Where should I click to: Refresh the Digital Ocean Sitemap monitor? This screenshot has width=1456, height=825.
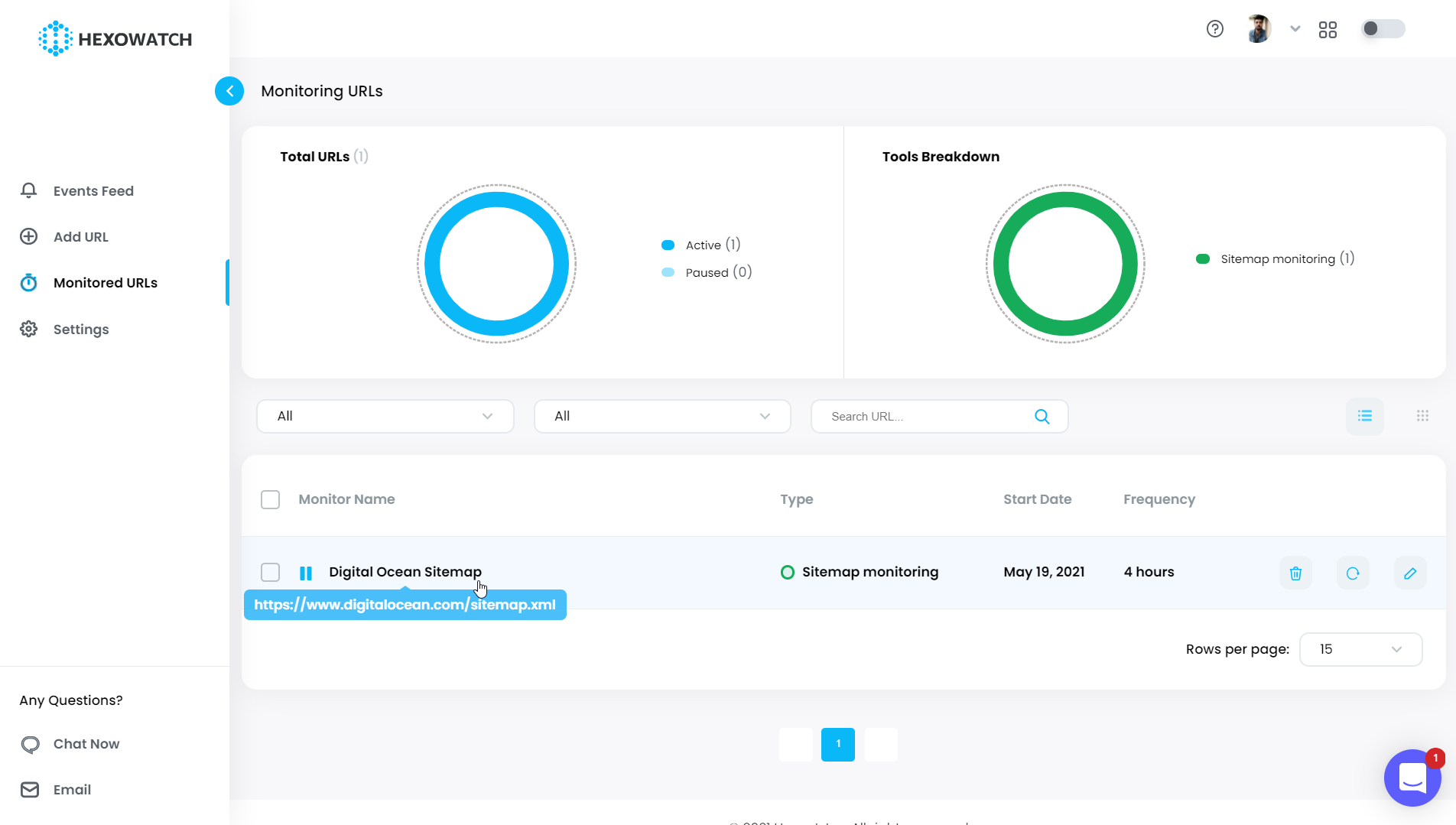tap(1353, 573)
